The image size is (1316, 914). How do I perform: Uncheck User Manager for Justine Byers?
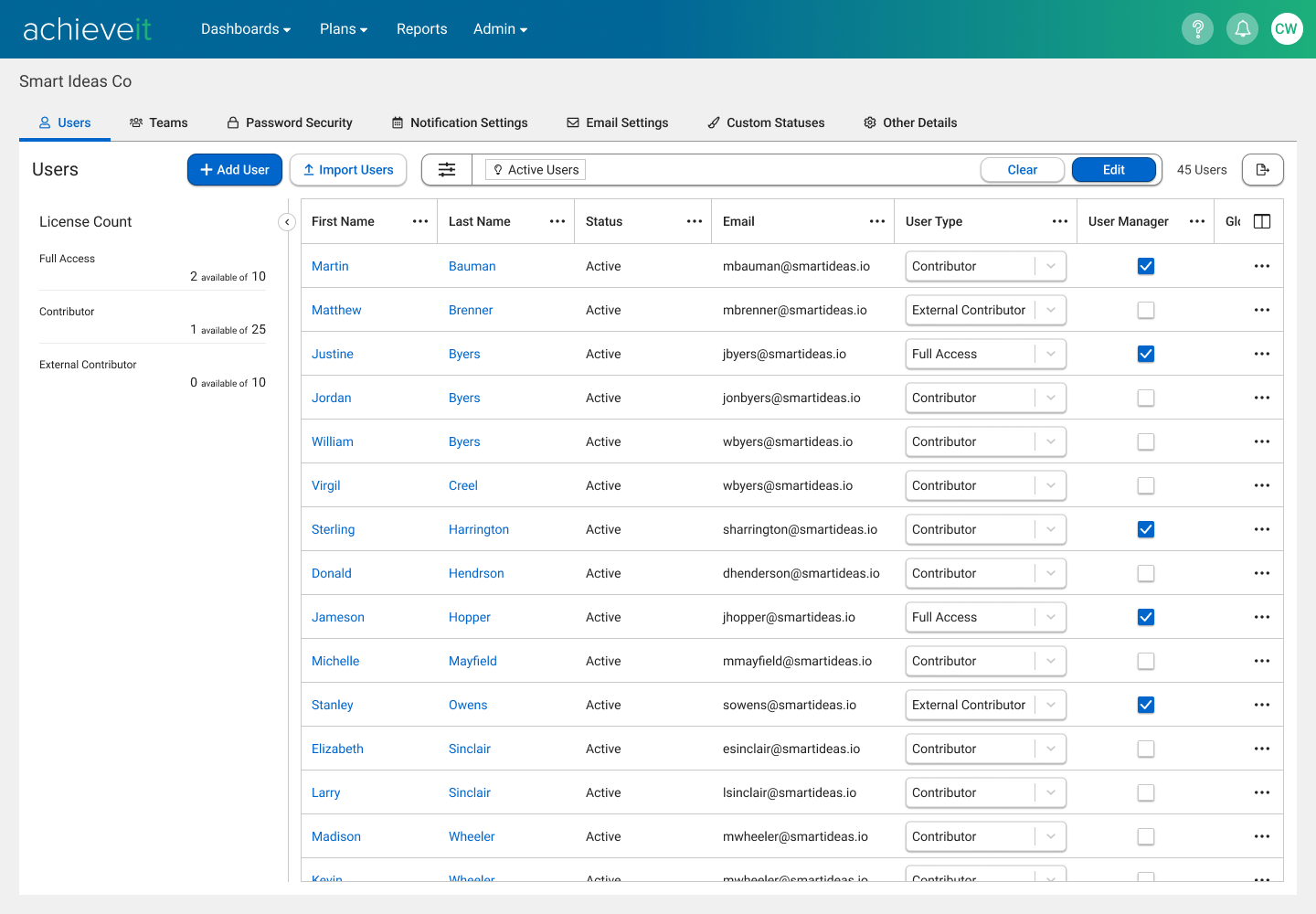(1146, 354)
